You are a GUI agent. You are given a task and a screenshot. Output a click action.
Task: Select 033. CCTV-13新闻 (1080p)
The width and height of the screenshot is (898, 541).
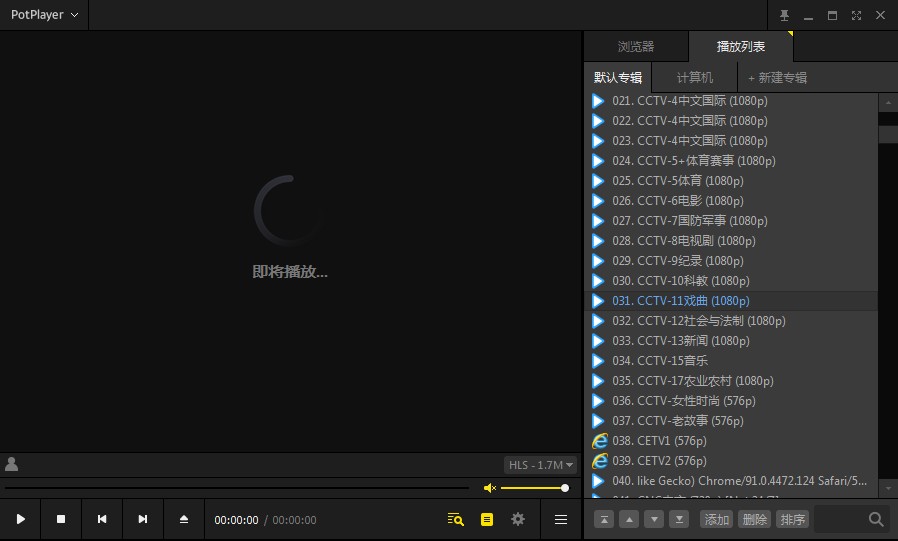[731, 341]
